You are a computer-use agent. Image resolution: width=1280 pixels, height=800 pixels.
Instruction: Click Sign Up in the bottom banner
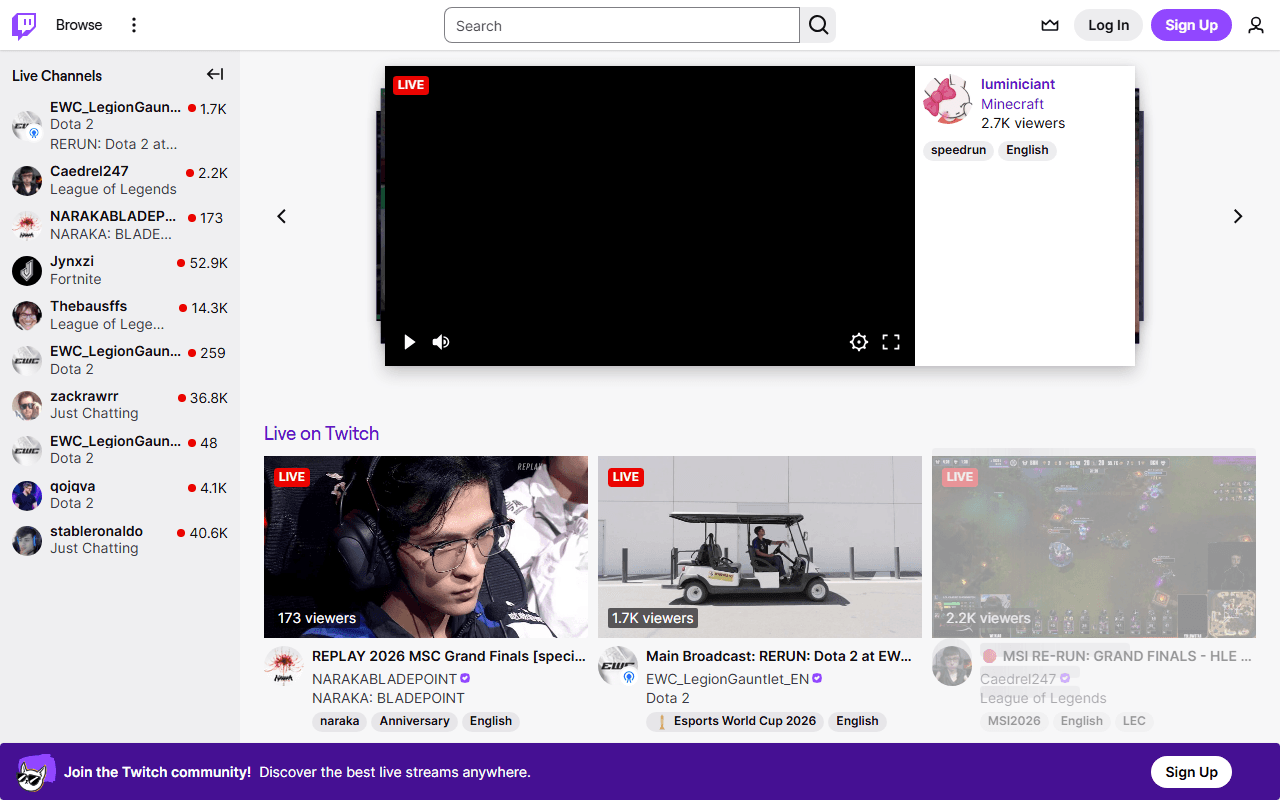pyautogui.click(x=1191, y=772)
